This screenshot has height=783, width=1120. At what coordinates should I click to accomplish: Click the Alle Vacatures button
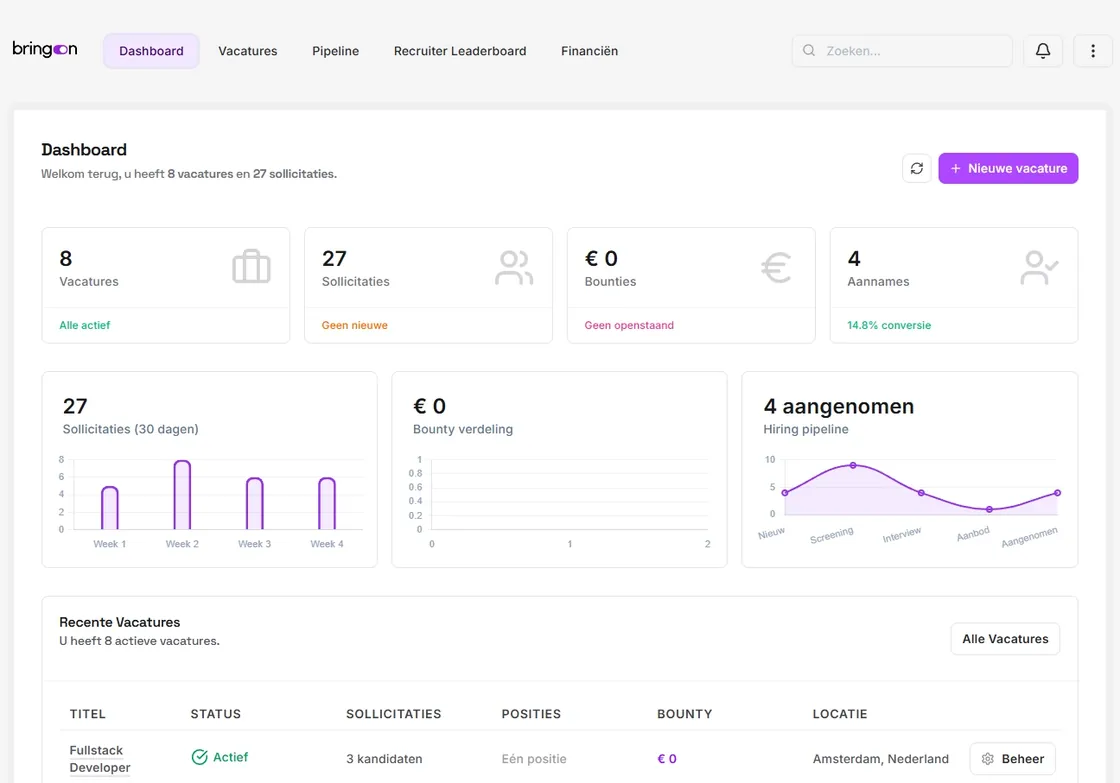pyautogui.click(x=1005, y=639)
